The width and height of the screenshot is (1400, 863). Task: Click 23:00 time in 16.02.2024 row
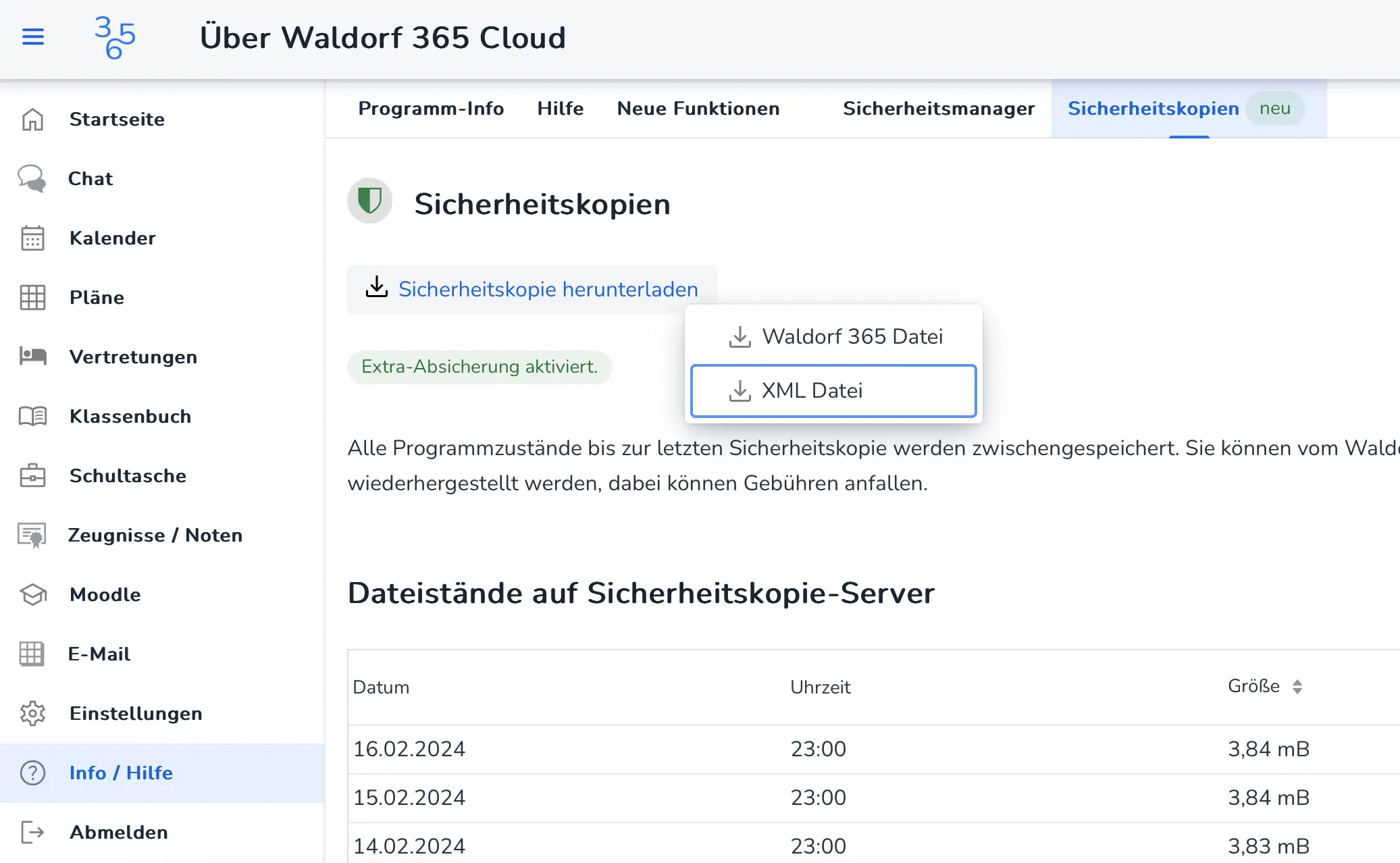(x=818, y=749)
